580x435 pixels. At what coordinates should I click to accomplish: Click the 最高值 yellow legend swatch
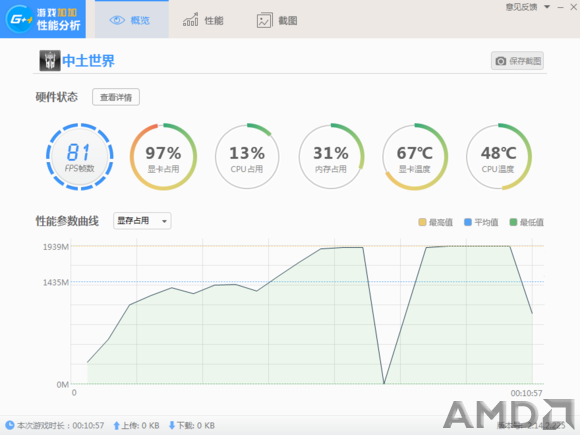point(422,222)
